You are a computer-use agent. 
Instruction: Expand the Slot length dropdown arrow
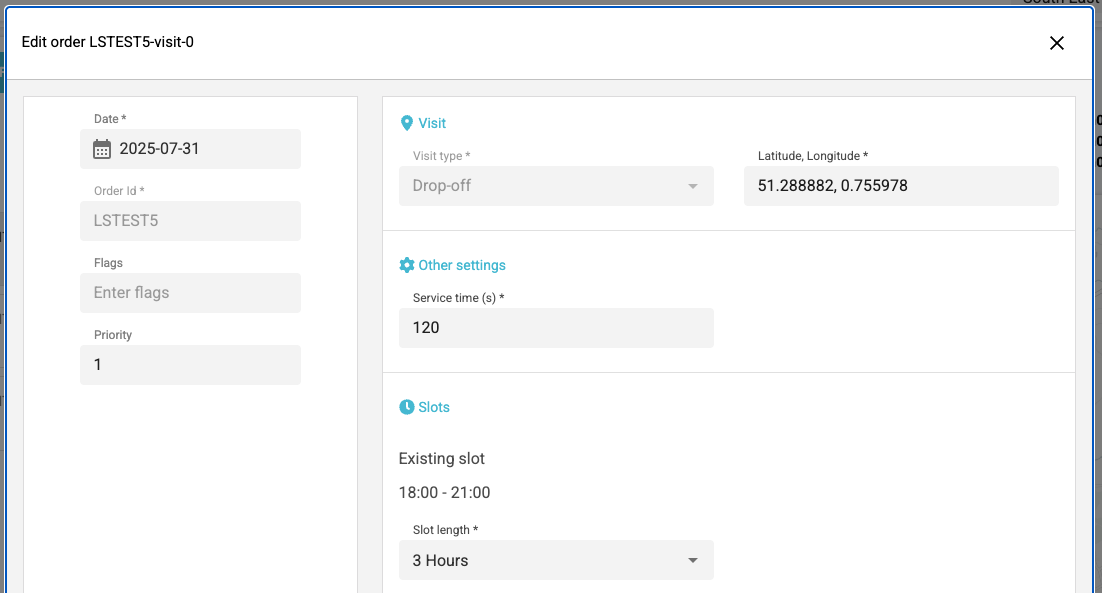(693, 560)
